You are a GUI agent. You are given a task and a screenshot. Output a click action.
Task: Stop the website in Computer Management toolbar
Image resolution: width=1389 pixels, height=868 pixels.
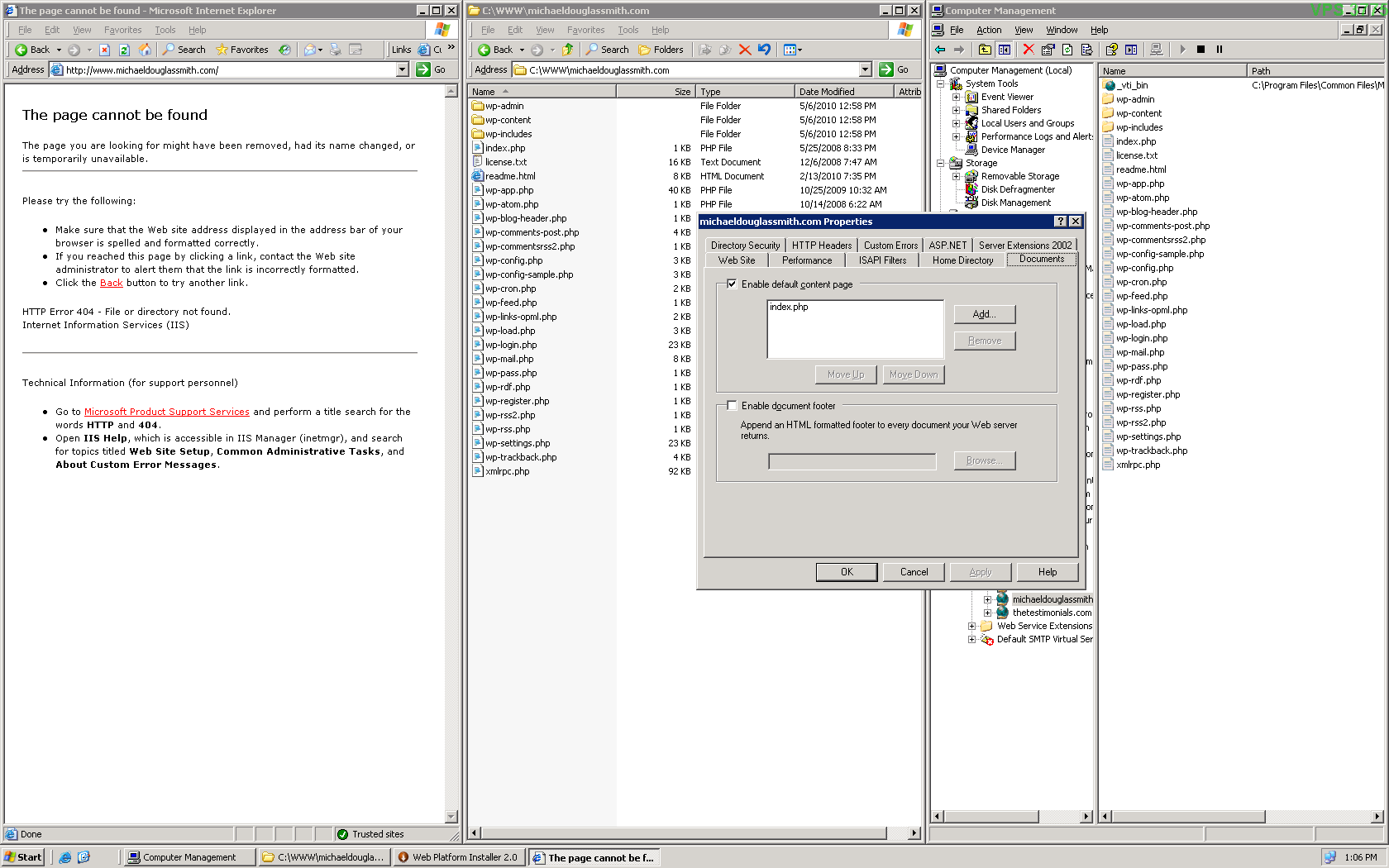coord(1200,50)
